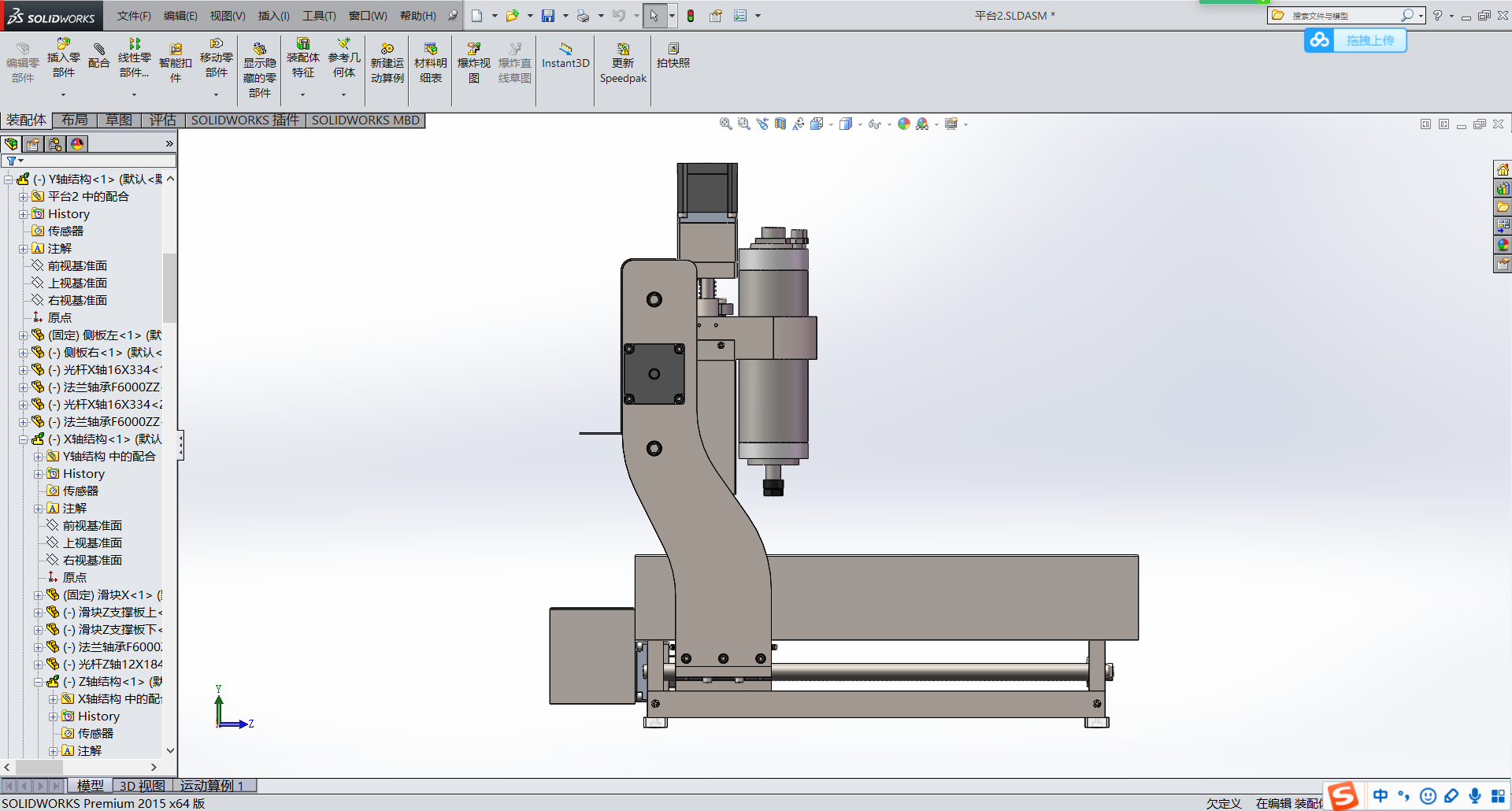The width and height of the screenshot is (1512, 811).
Task: Click the Save icon in top toolbar
Action: coord(548,16)
